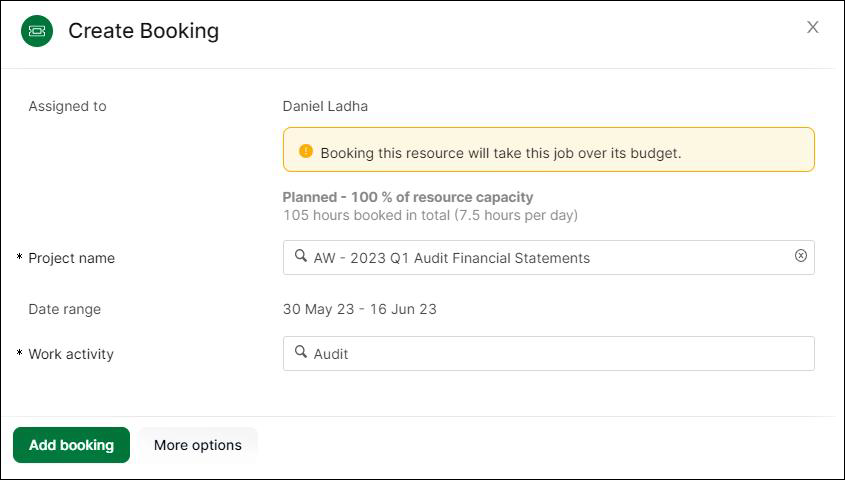Click the Date range label
The width and height of the screenshot is (852, 485).
point(64,309)
